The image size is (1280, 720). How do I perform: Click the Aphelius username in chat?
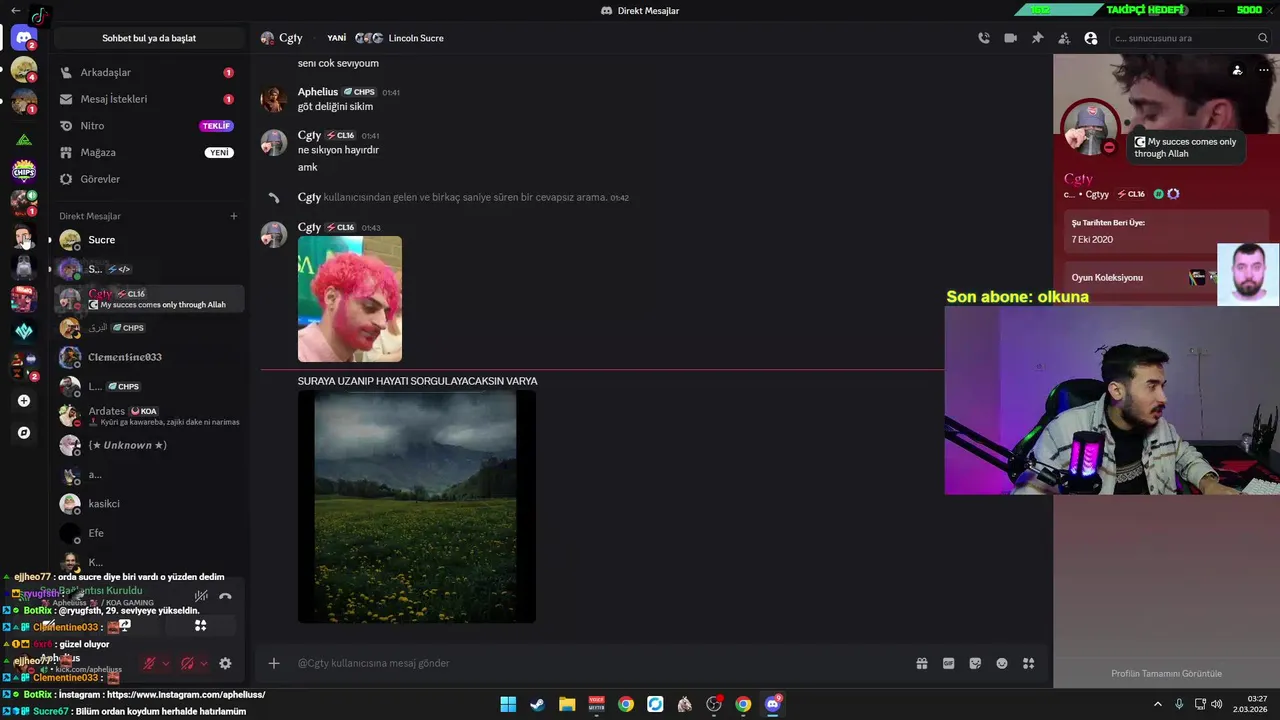point(318,92)
